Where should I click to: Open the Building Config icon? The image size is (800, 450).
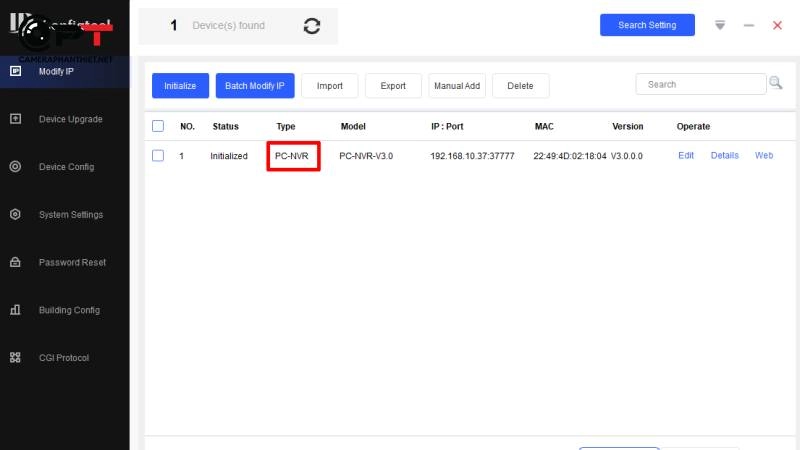(15, 310)
